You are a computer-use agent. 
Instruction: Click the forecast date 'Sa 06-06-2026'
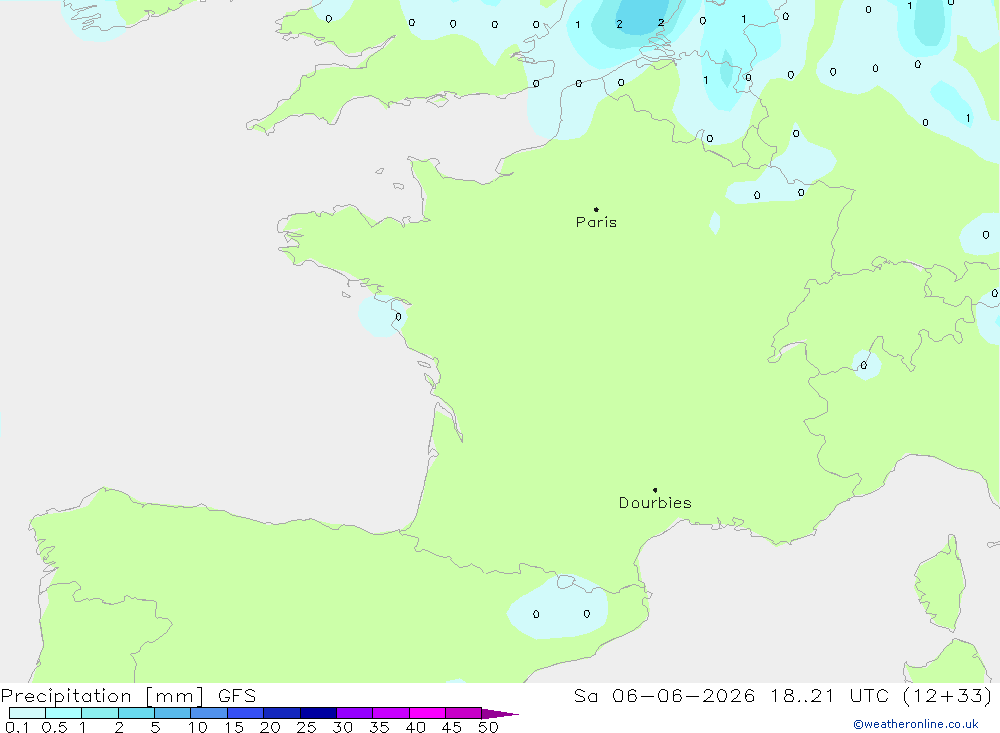[x=665, y=695]
